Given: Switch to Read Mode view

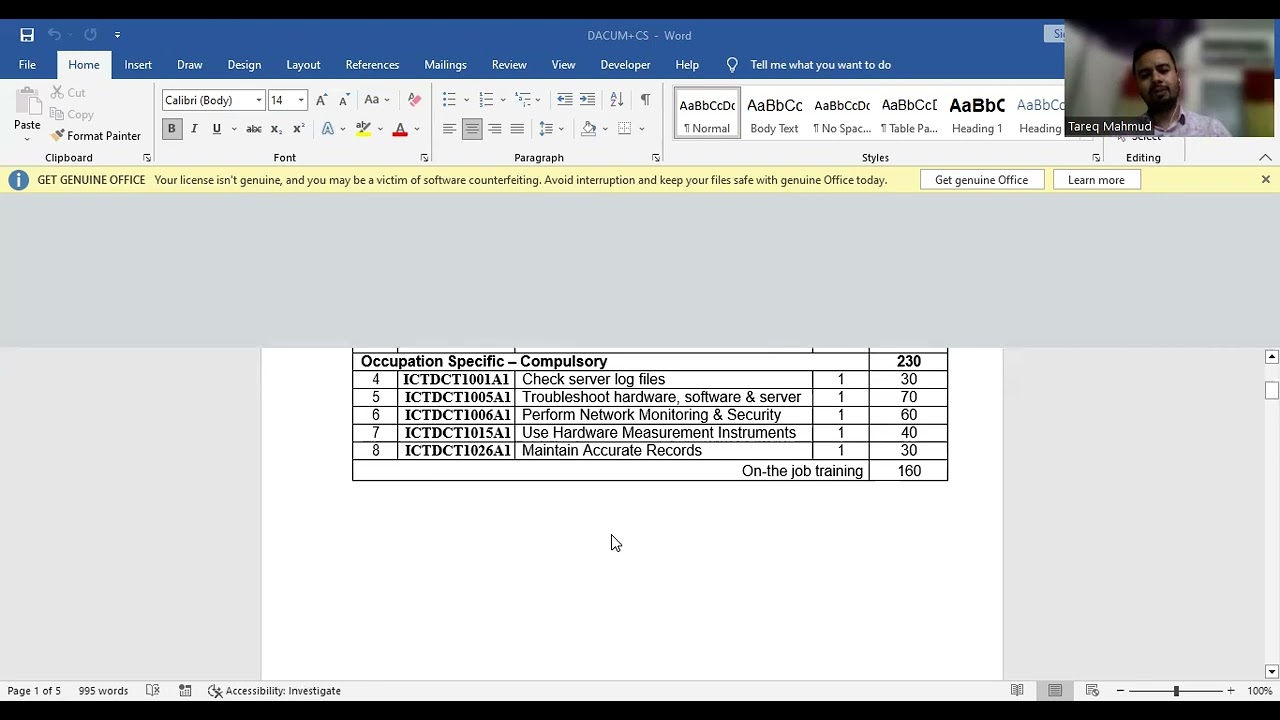Looking at the screenshot, I should (x=1017, y=691).
